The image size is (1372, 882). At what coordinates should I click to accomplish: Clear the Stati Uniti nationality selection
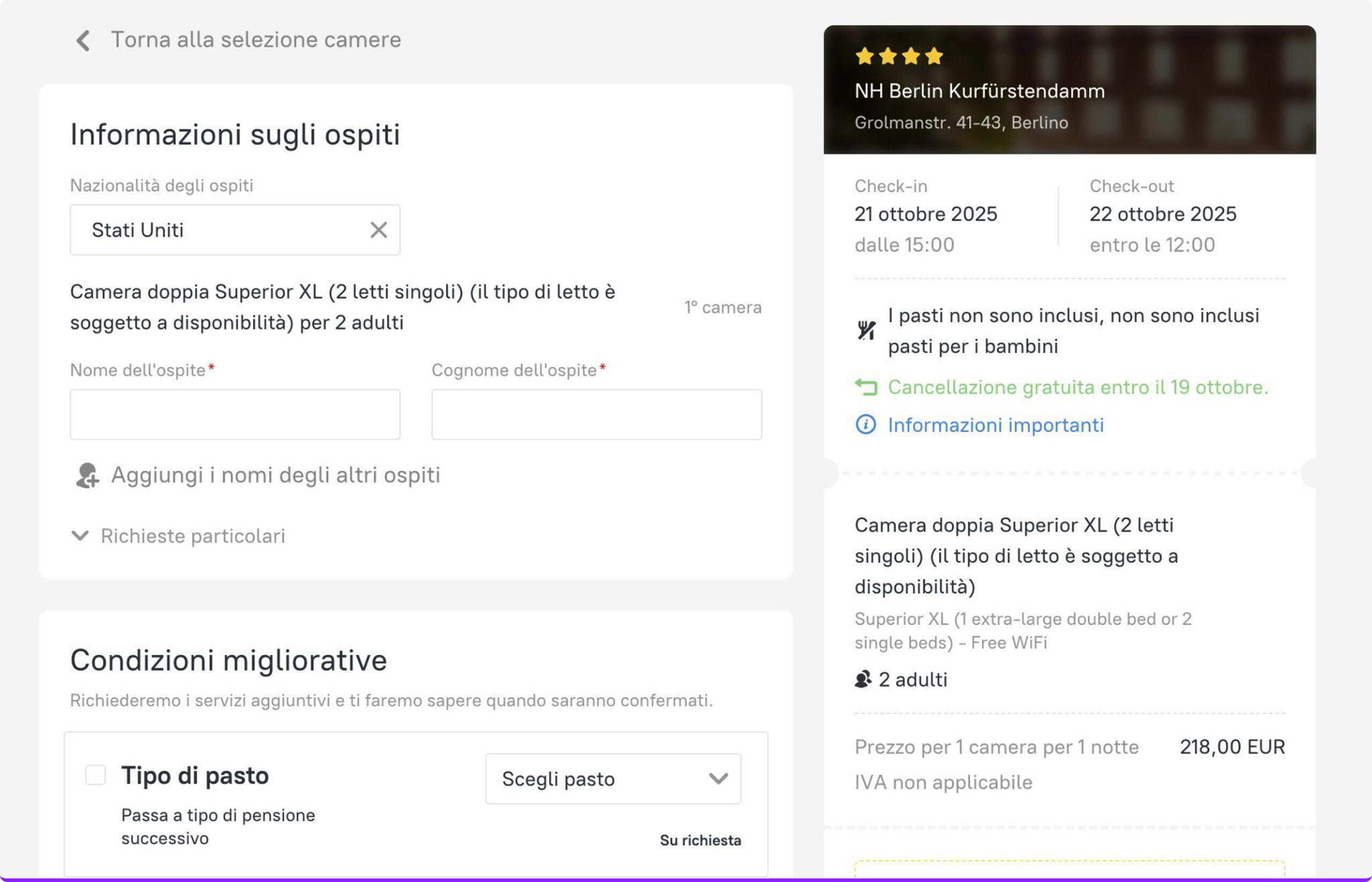coord(378,230)
